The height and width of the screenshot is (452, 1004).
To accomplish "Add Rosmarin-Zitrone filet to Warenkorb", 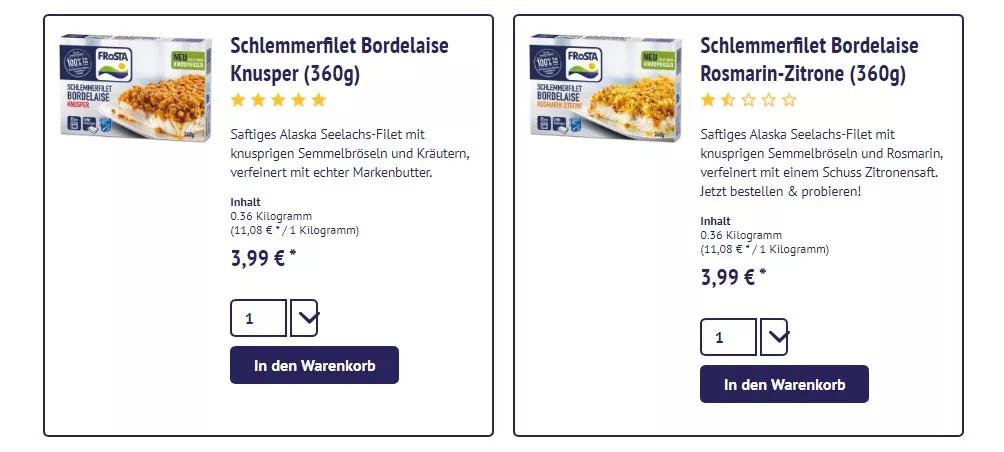I will [x=784, y=384].
